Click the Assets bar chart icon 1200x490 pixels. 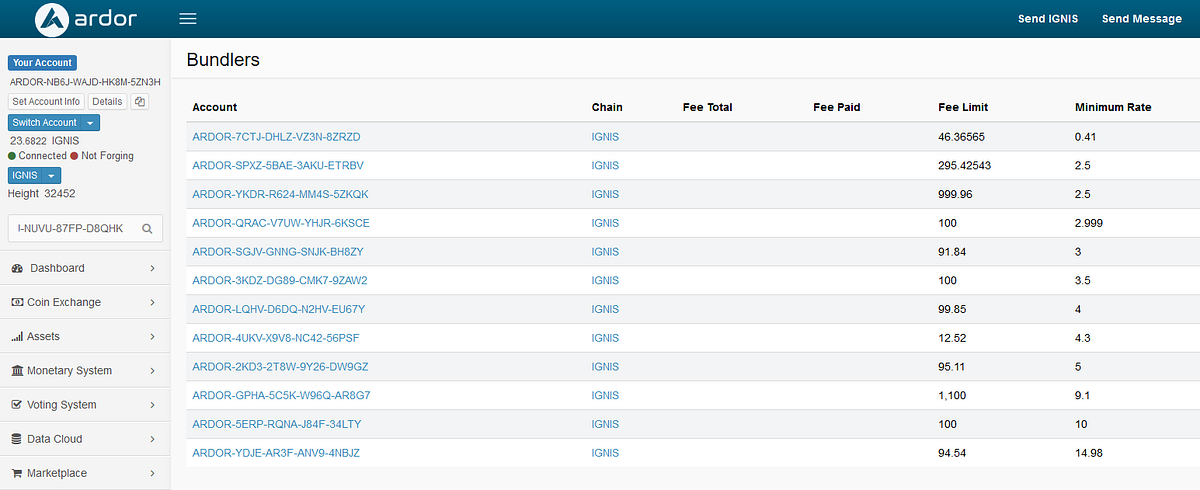[17, 337]
